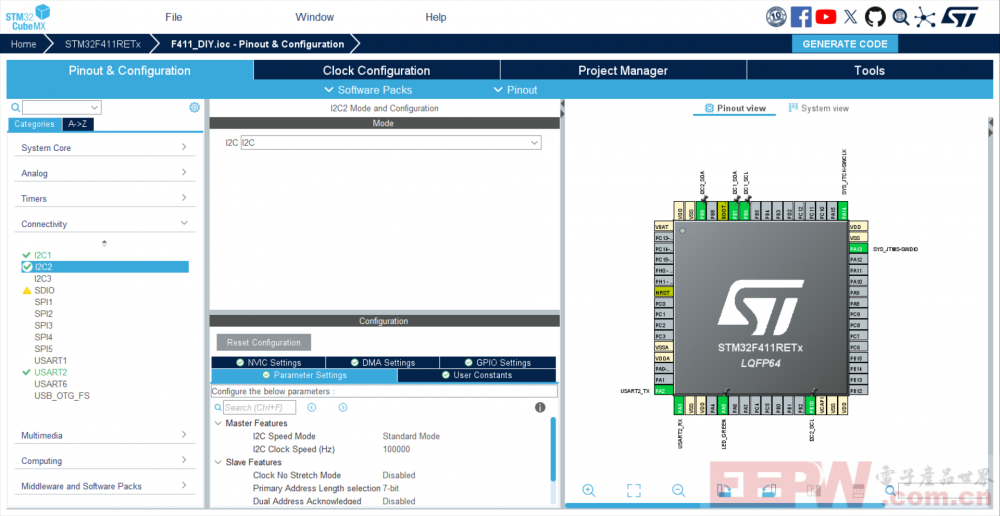Open the X (Twitter) icon in the header

click(850, 17)
